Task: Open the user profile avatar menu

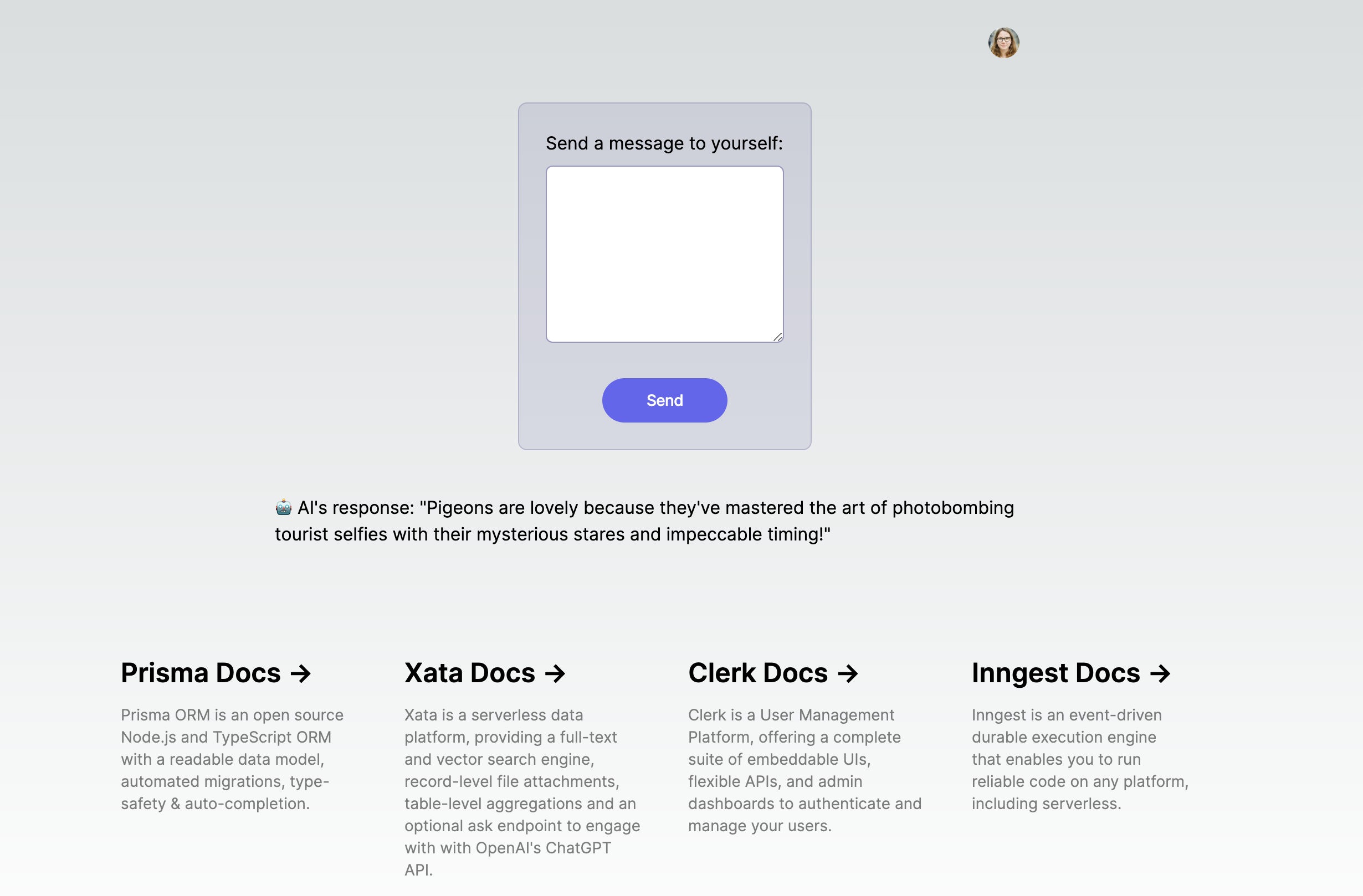Action: (1003, 43)
